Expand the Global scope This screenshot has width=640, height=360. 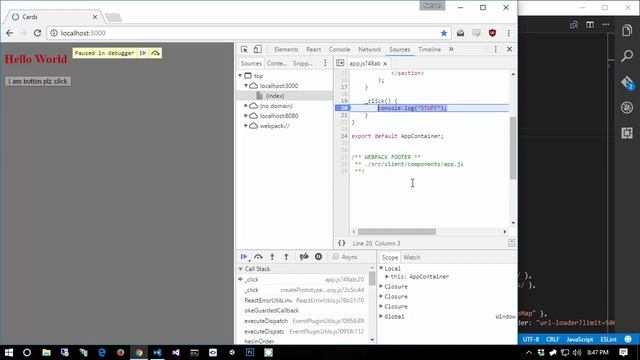pyautogui.click(x=381, y=316)
